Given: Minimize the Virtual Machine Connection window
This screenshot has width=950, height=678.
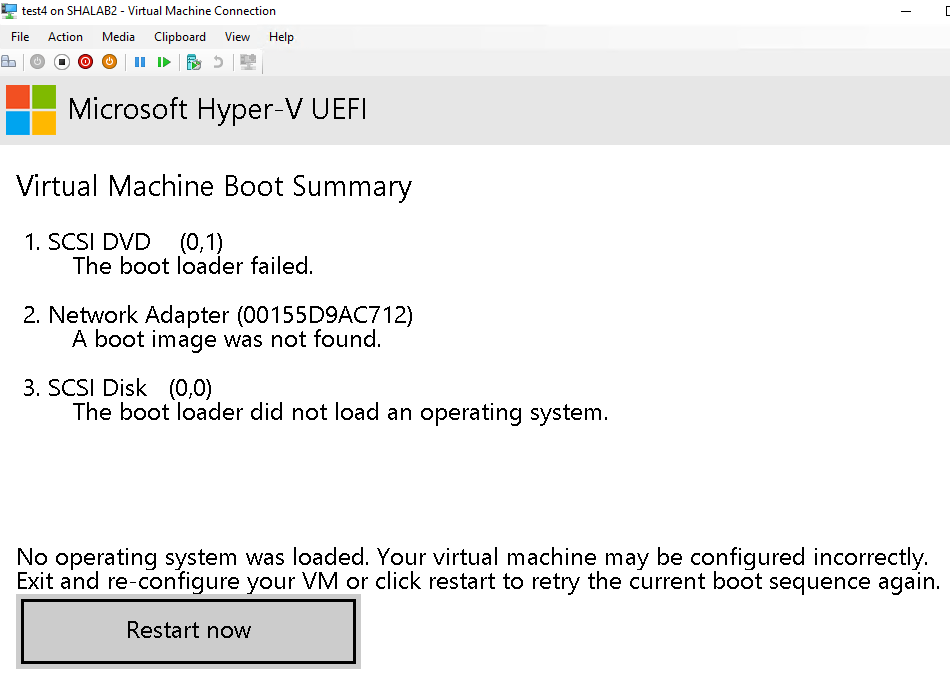Looking at the screenshot, I should tap(906, 11).
